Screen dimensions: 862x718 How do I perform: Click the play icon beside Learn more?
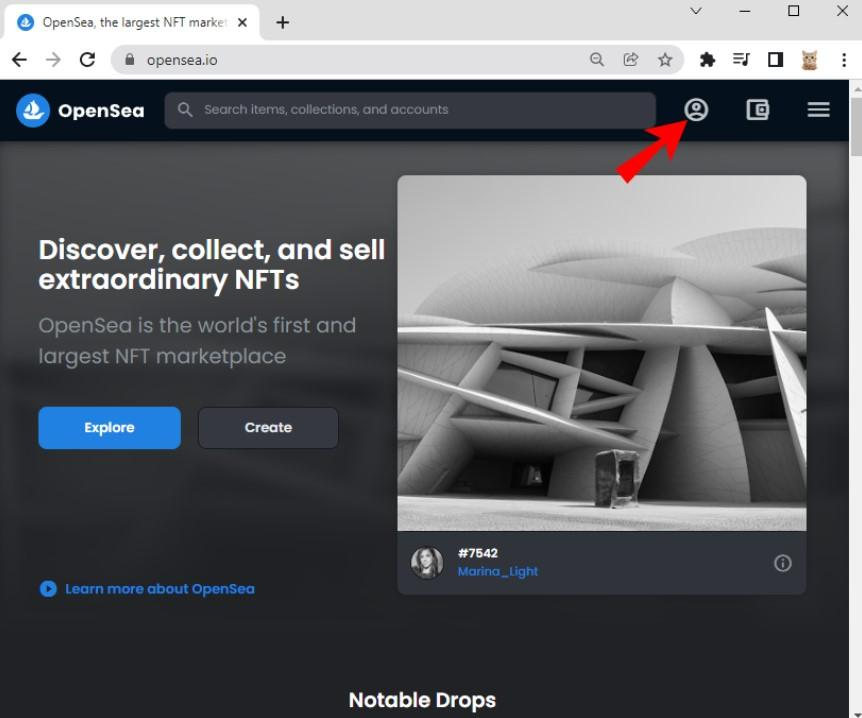pos(48,589)
